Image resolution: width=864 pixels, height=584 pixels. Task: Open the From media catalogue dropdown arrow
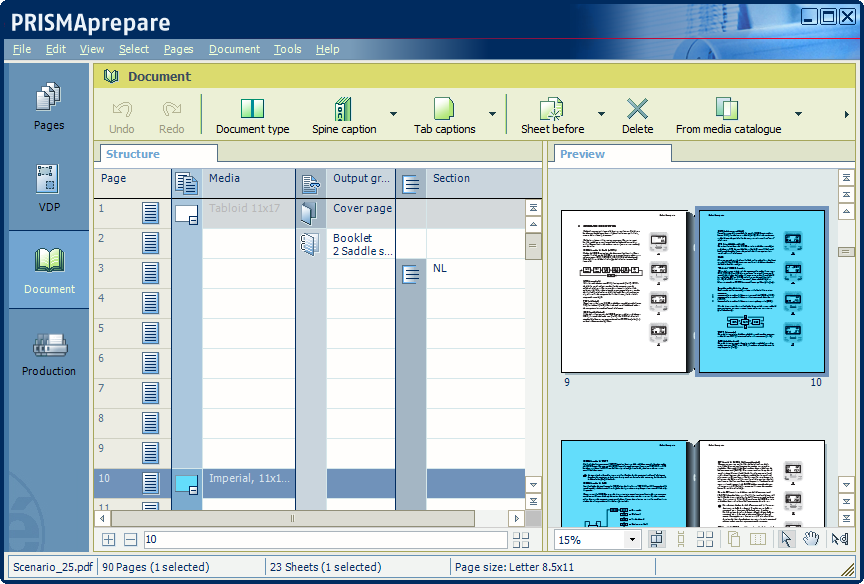click(x=798, y=114)
